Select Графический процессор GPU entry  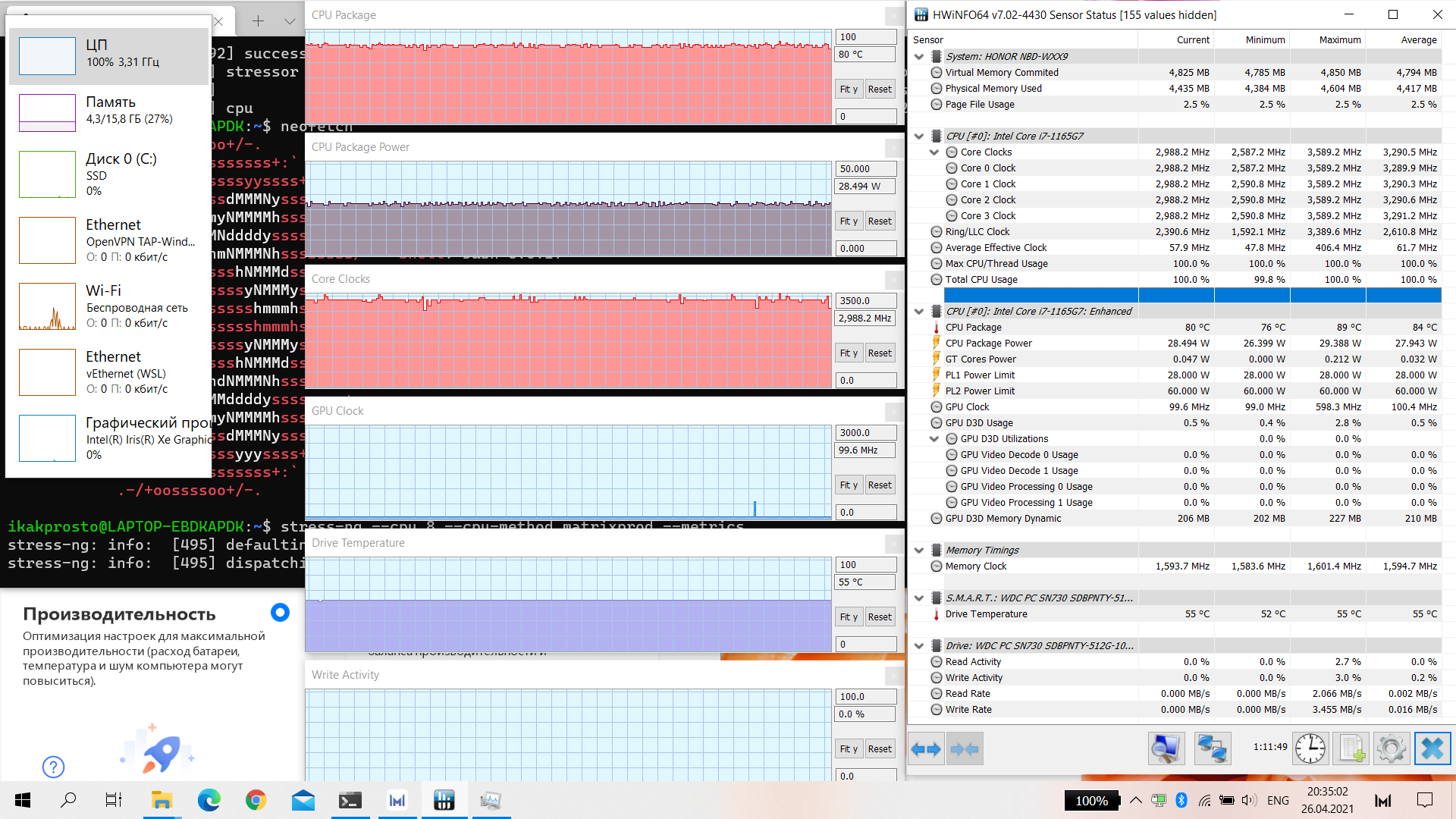pos(108,438)
